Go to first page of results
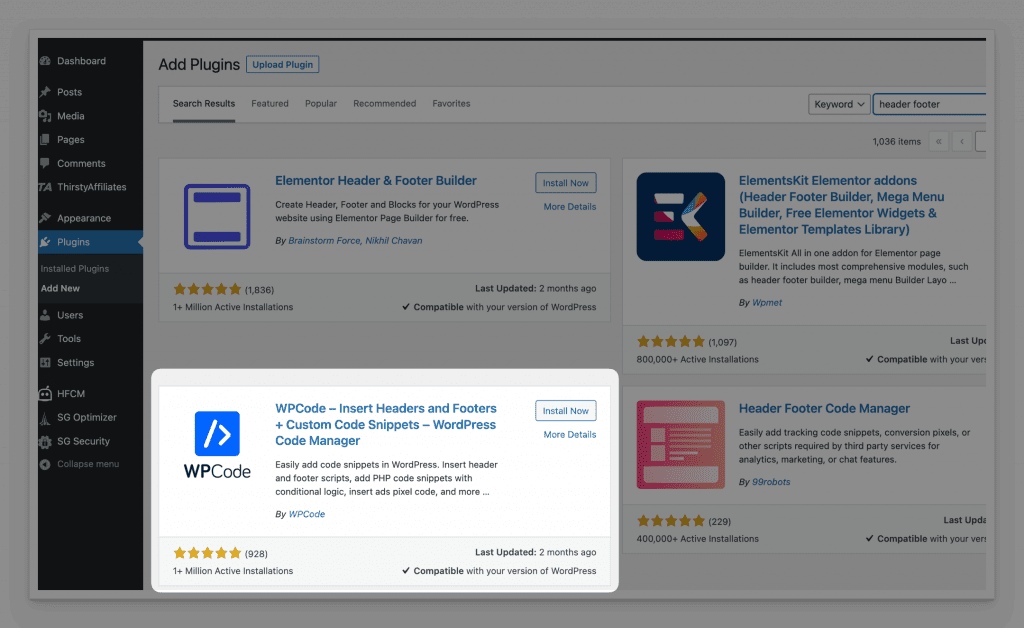Screen dimensions: 1024x628 click(938, 142)
